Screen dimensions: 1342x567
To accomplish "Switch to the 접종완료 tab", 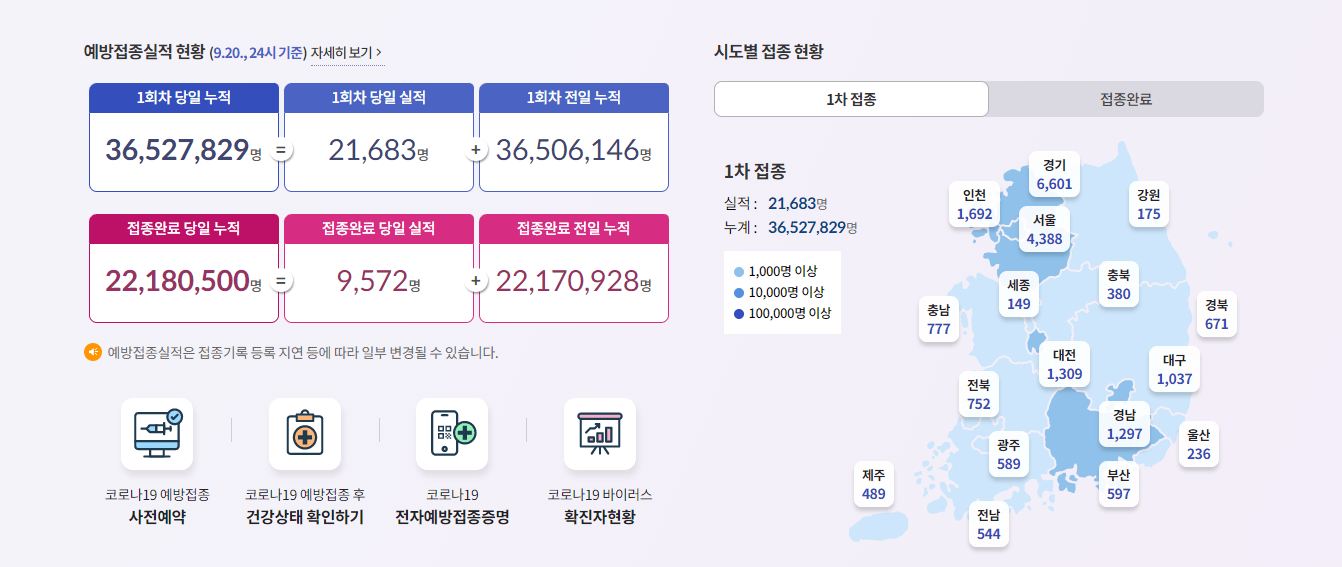I will tap(1126, 99).
